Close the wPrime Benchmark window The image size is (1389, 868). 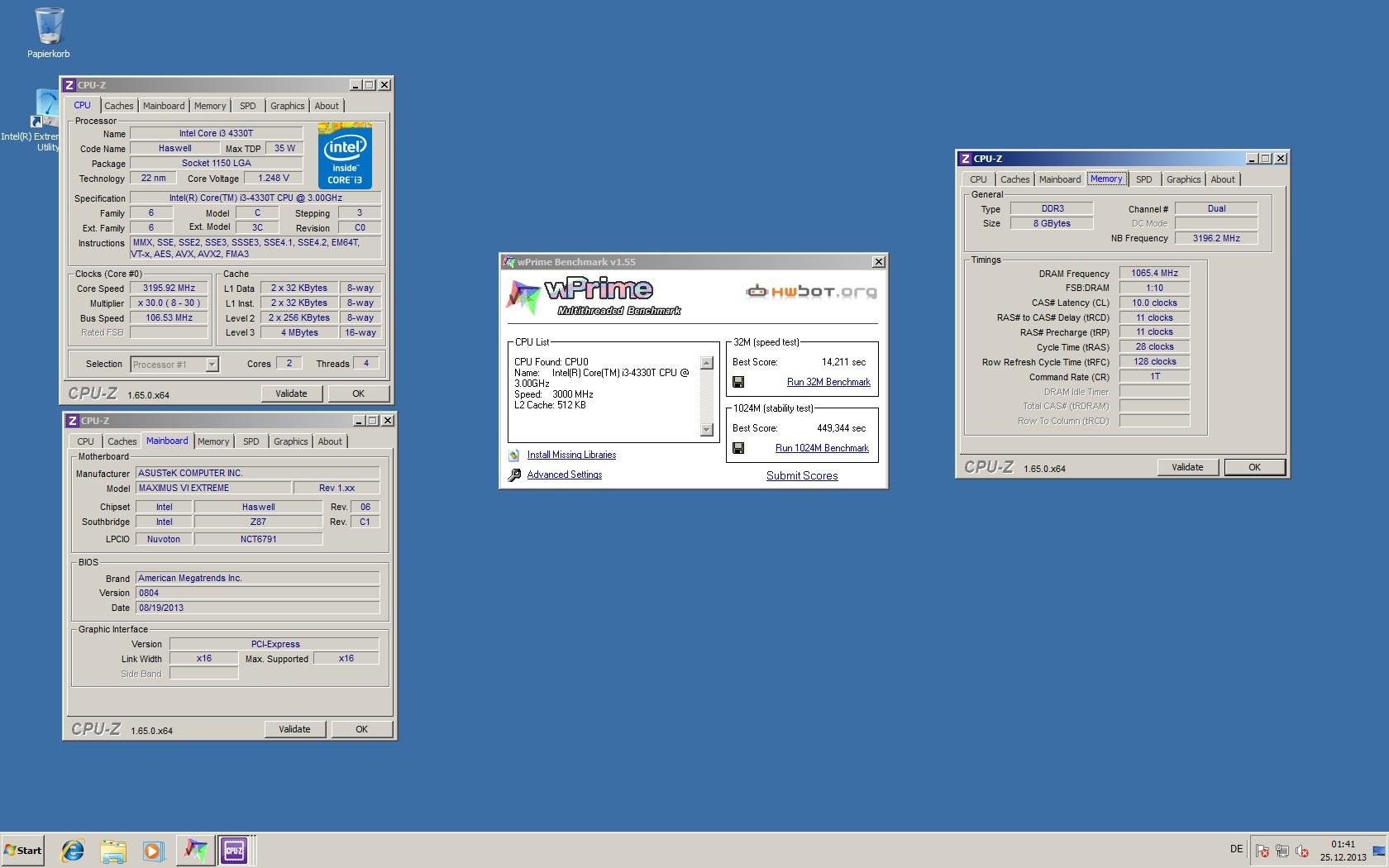879,262
